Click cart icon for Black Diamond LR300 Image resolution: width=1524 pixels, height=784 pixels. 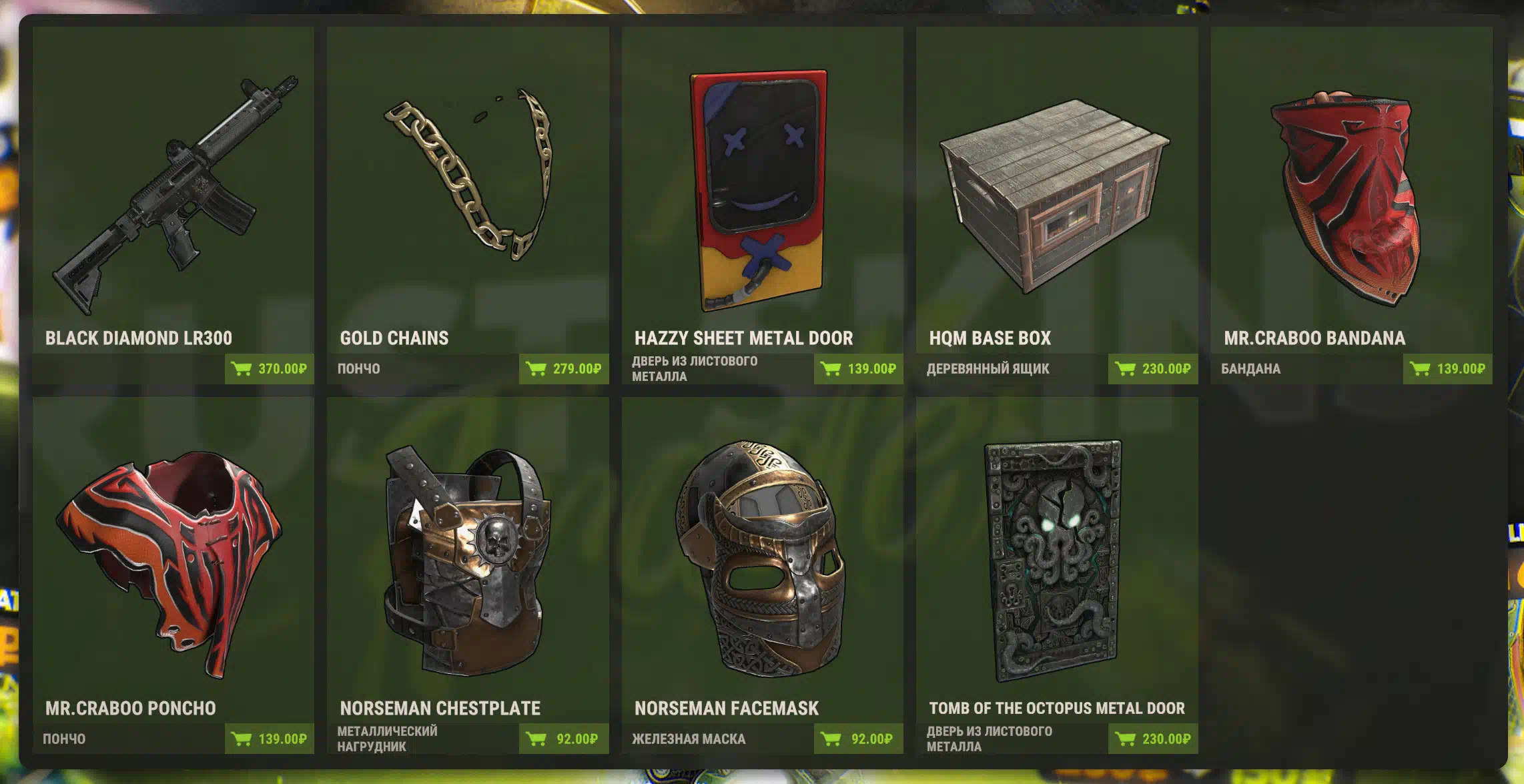(241, 368)
